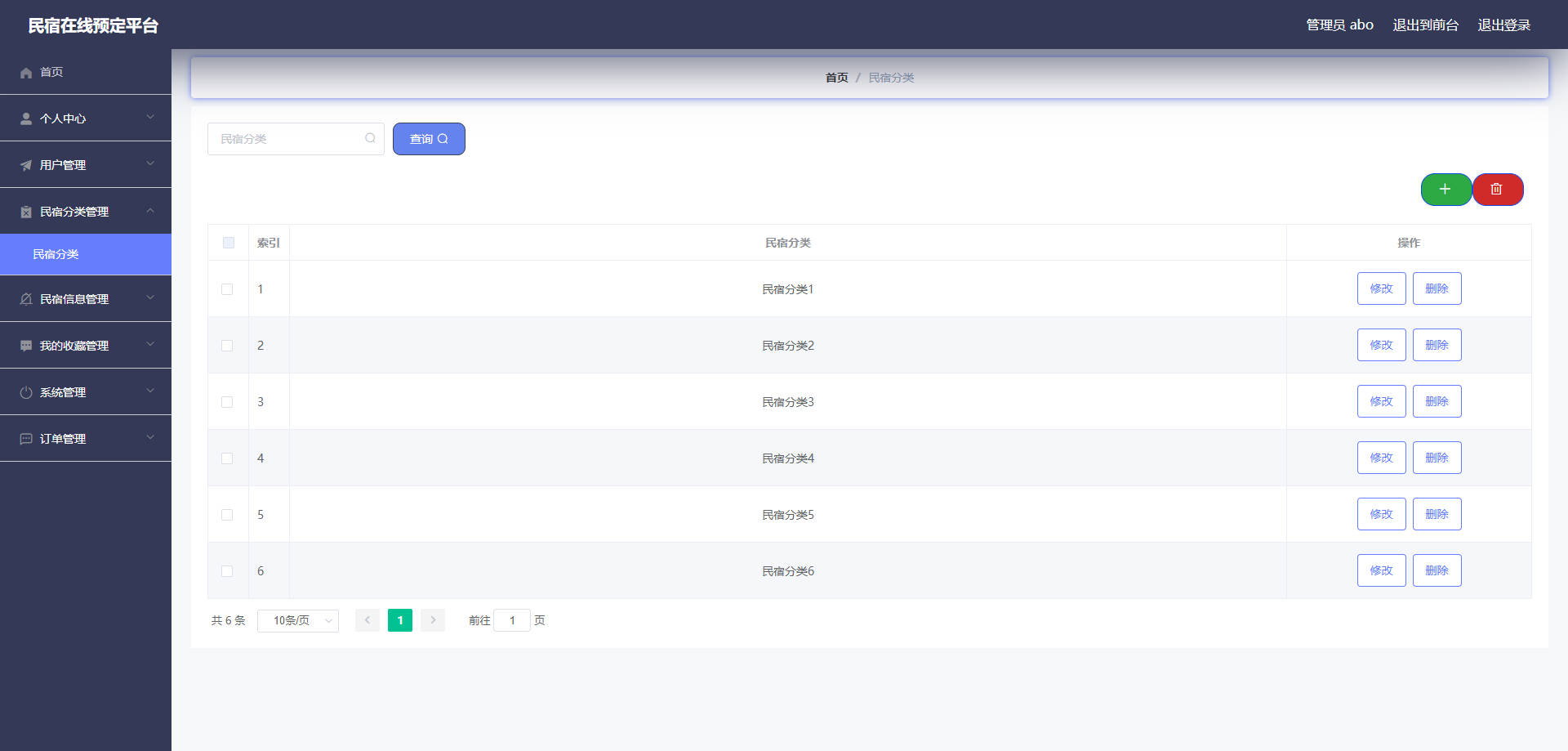The width and height of the screenshot is (1568, 751).
Task: Click the 查询 search button
Action: click(429, 139)
